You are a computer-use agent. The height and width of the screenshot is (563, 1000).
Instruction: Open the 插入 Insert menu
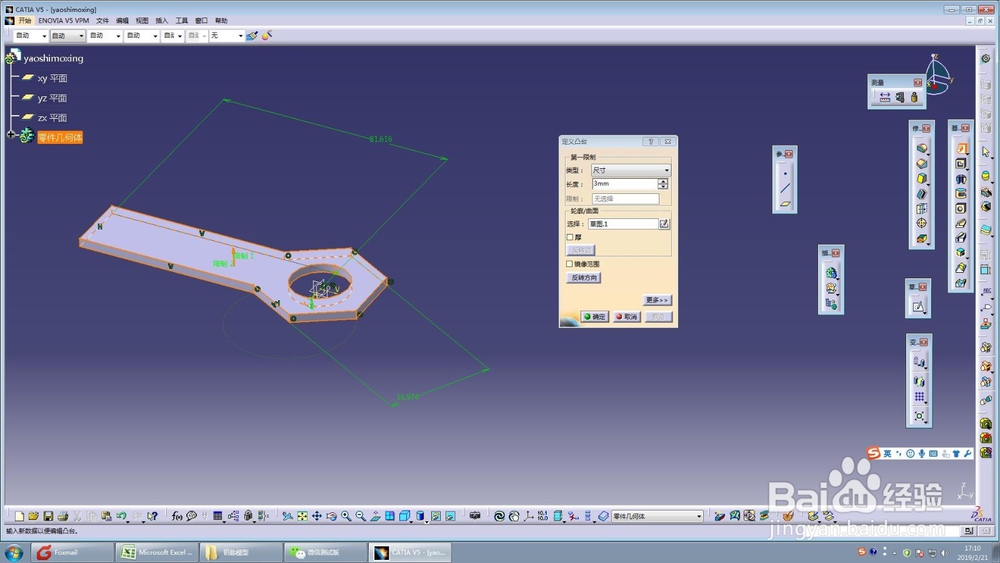[x=162, y=20]
